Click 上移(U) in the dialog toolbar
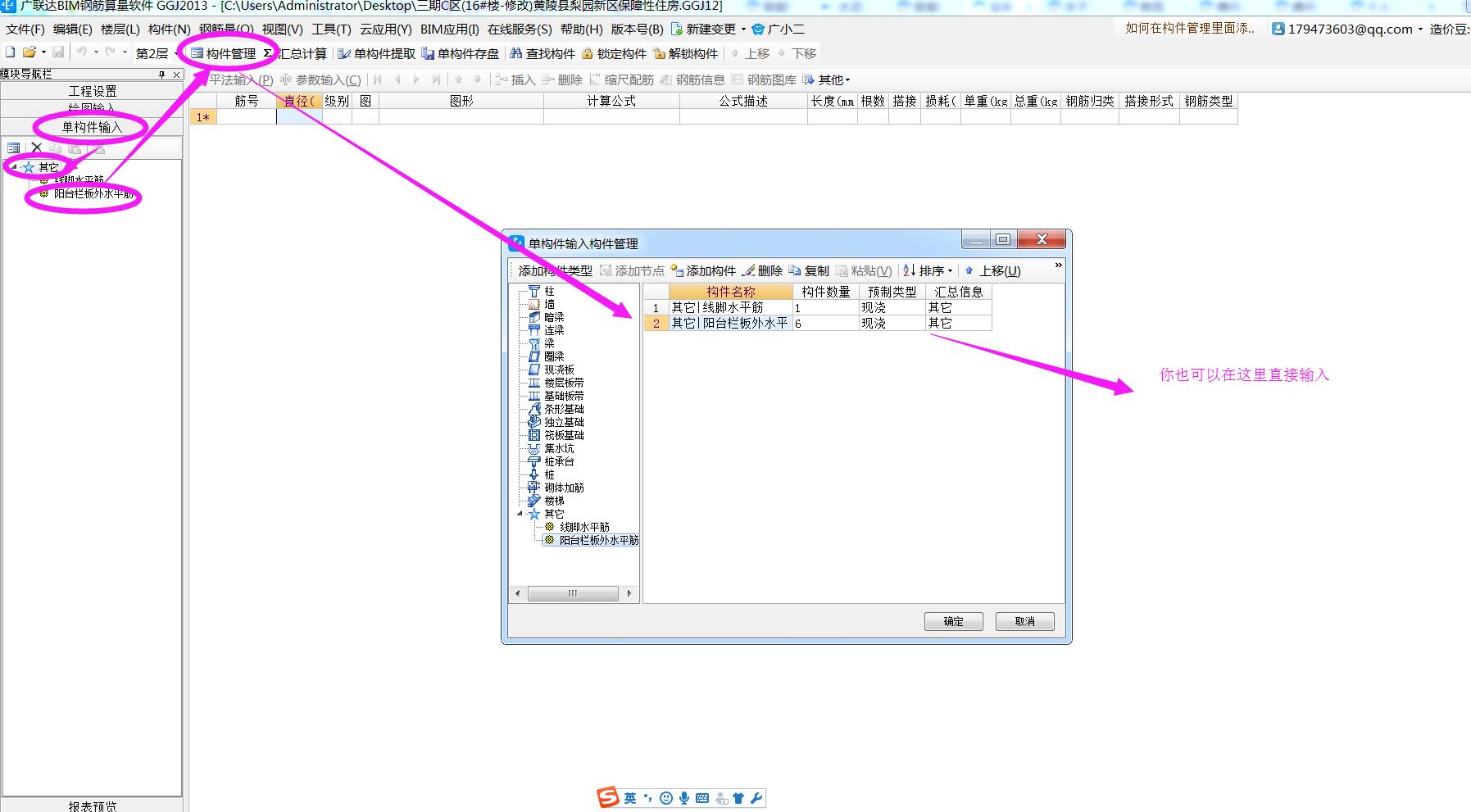 pyautogui.click(x=992, y=270)
